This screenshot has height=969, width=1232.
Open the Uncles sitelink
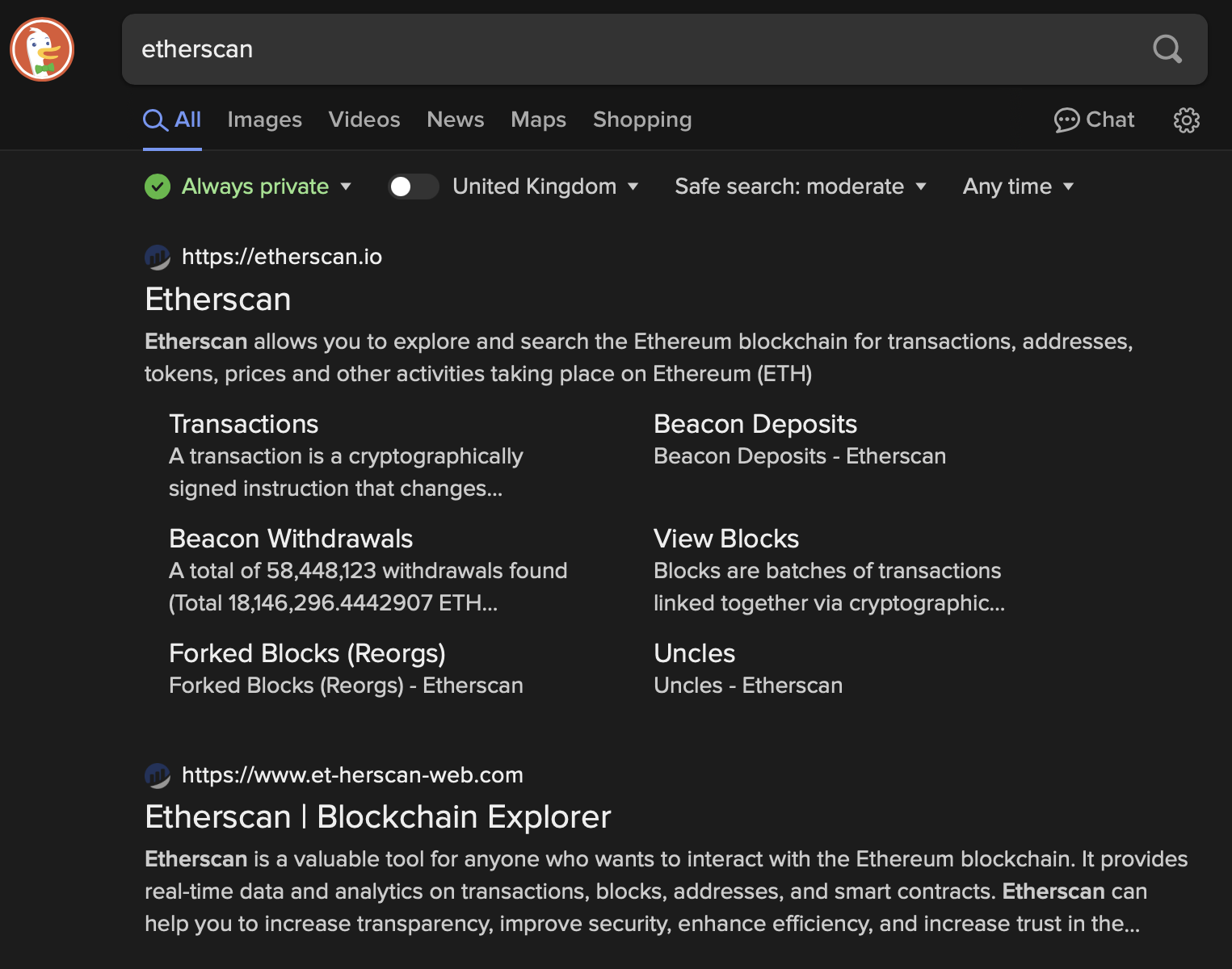point(694,652)
